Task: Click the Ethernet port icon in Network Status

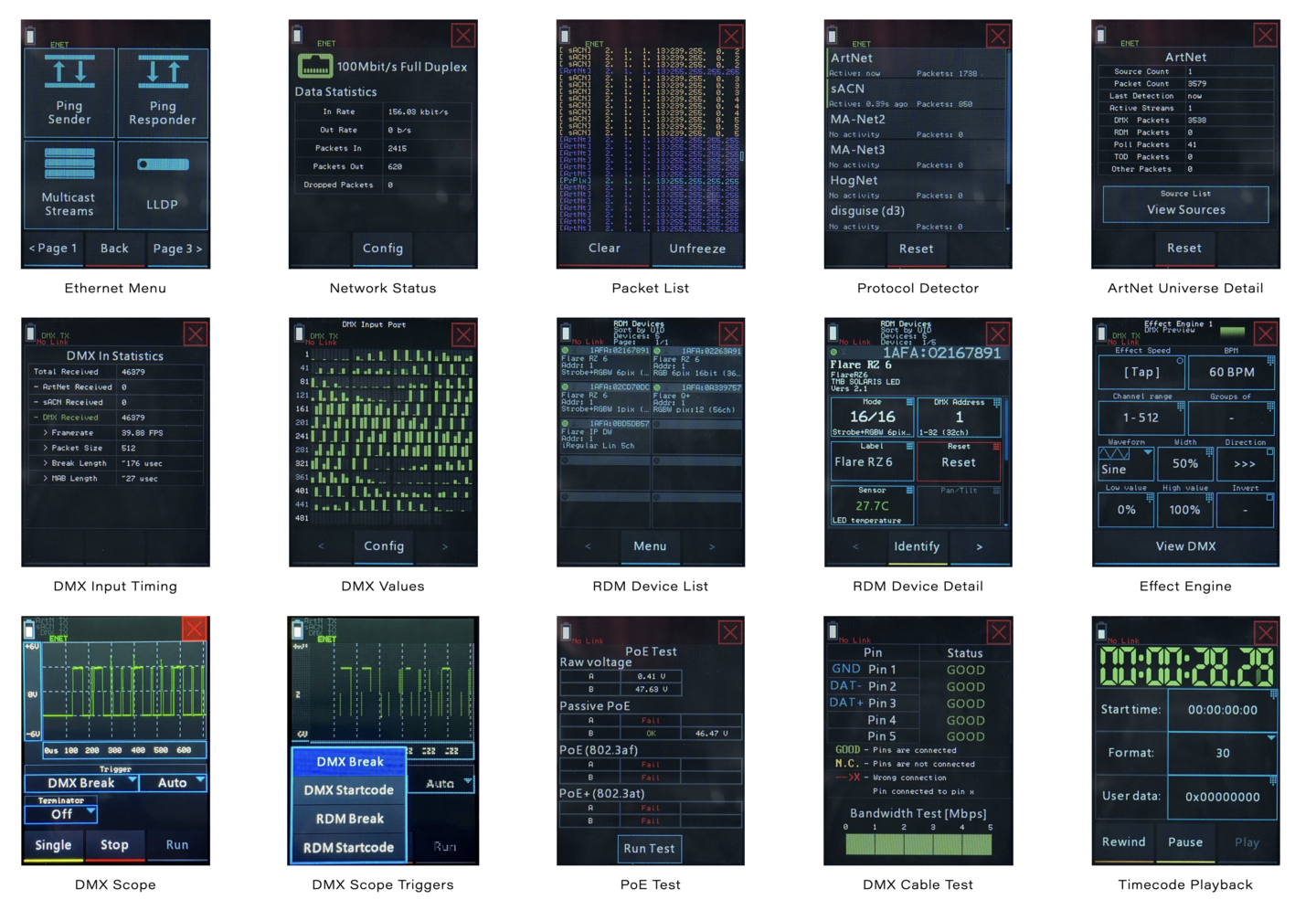Action: tap(314, 66)
